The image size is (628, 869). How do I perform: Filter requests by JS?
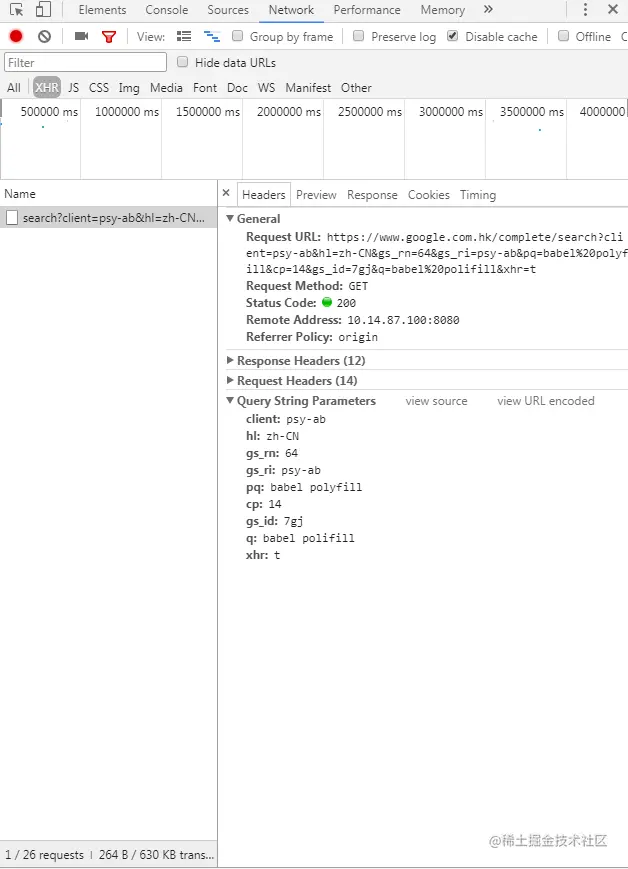coord(74,88)
